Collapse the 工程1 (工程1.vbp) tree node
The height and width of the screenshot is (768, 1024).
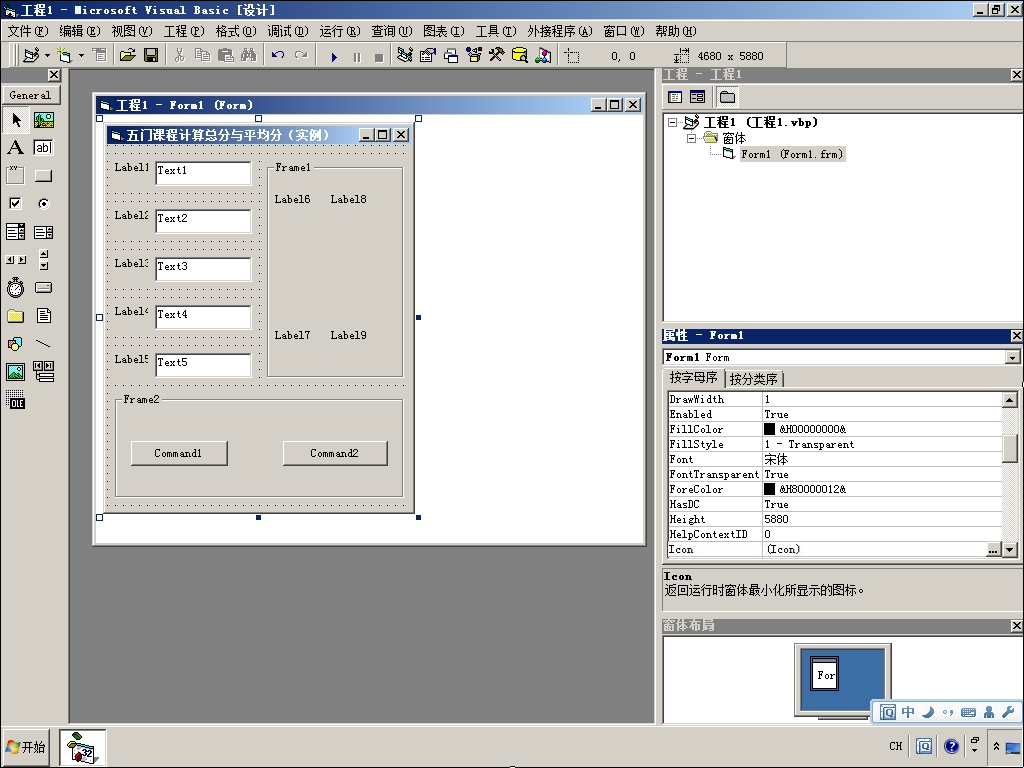click(673, 122)
